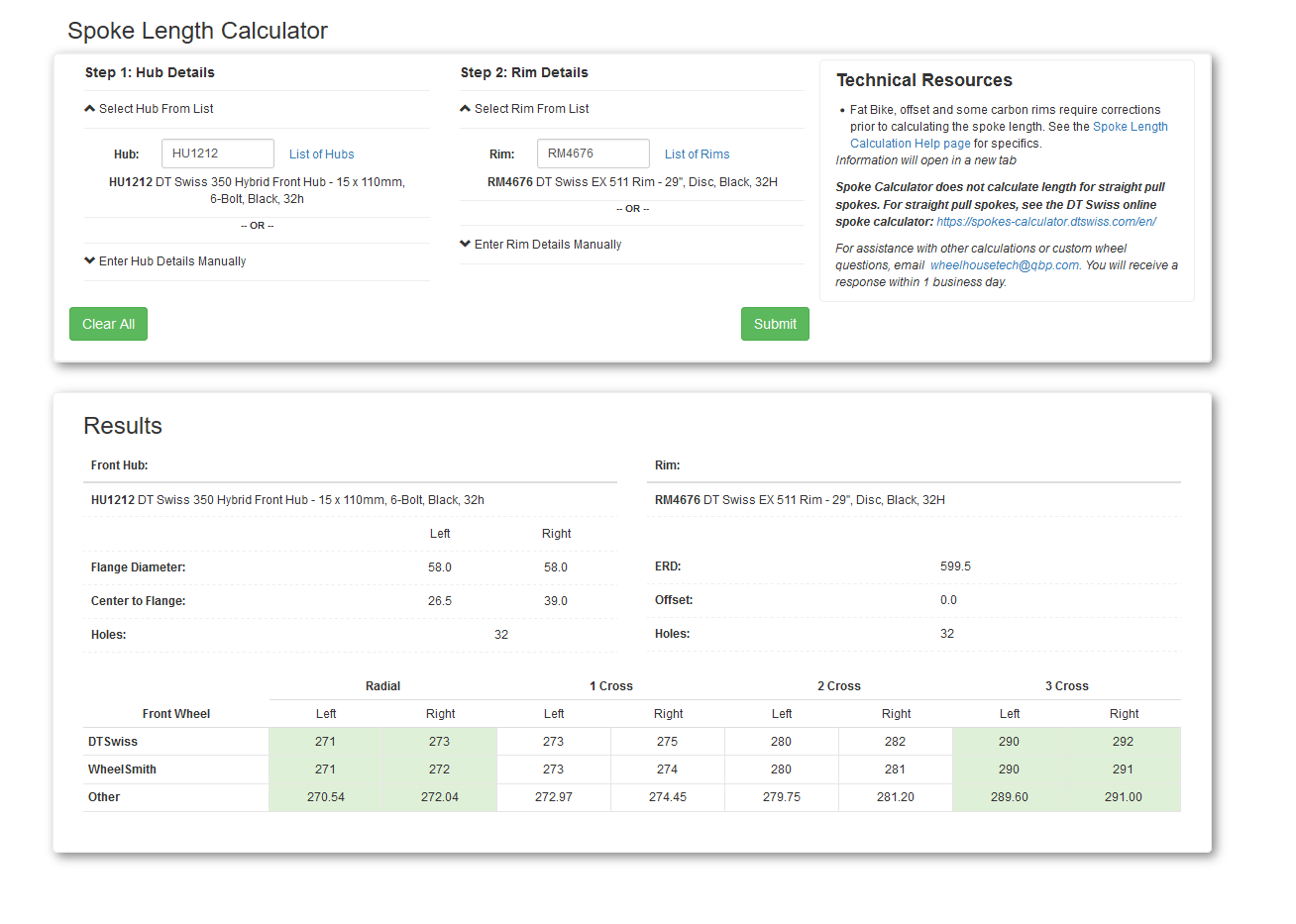Viewport: 1296px width, 924px height.
Task: Click Other 1 Cross right value 274.45
Action: [668, 797]
